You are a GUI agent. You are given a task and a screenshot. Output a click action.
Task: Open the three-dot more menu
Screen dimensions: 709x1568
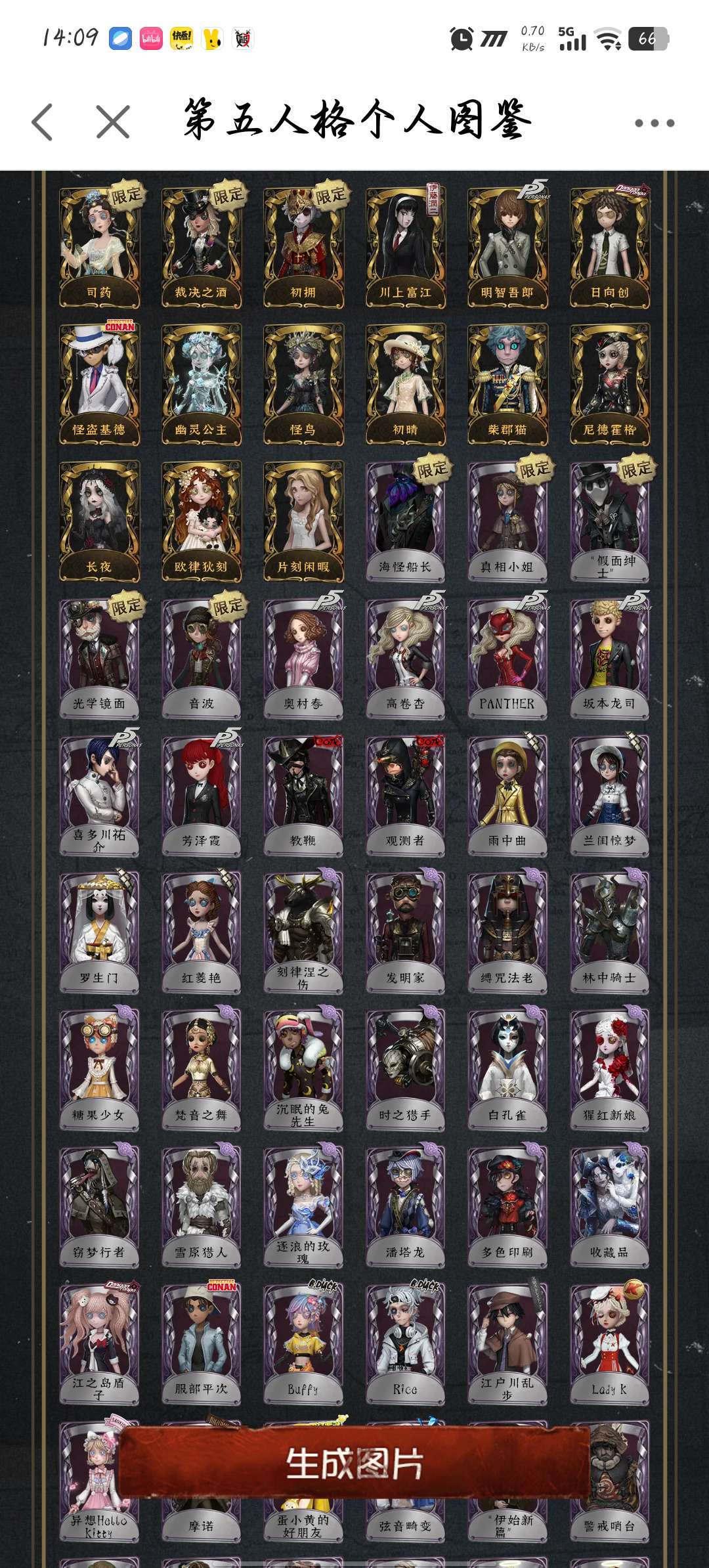655,123
